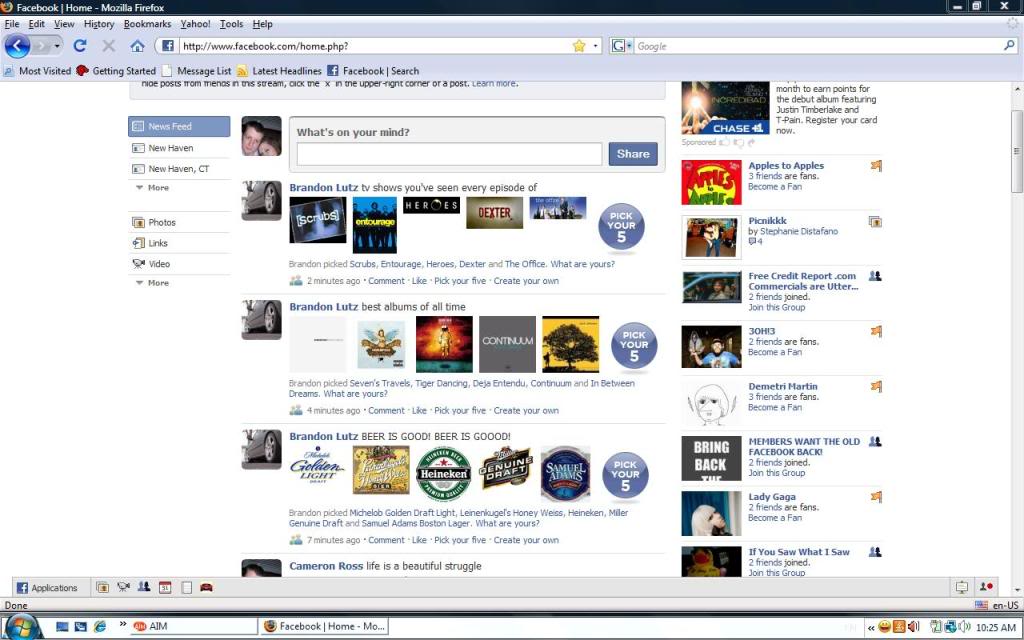Open the Tools menu

231,23
